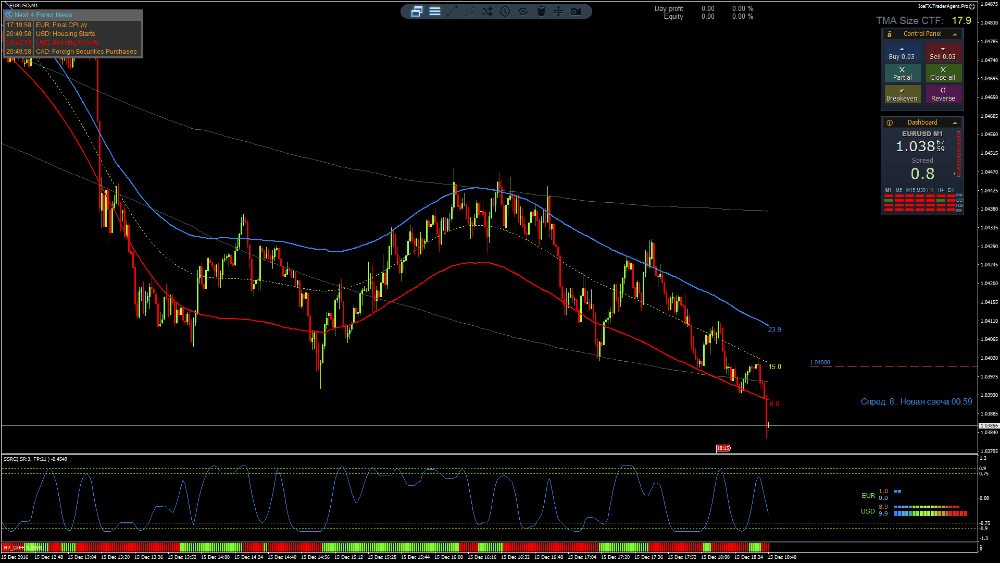Click the vertical red volatility meter in Dashboard
This screenshot has width=1000, height=563.
pyautogui.click(x=959, y=154)
